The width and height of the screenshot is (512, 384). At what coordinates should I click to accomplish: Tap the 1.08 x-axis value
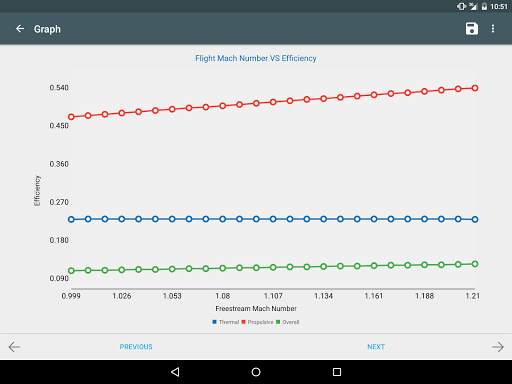223,296
